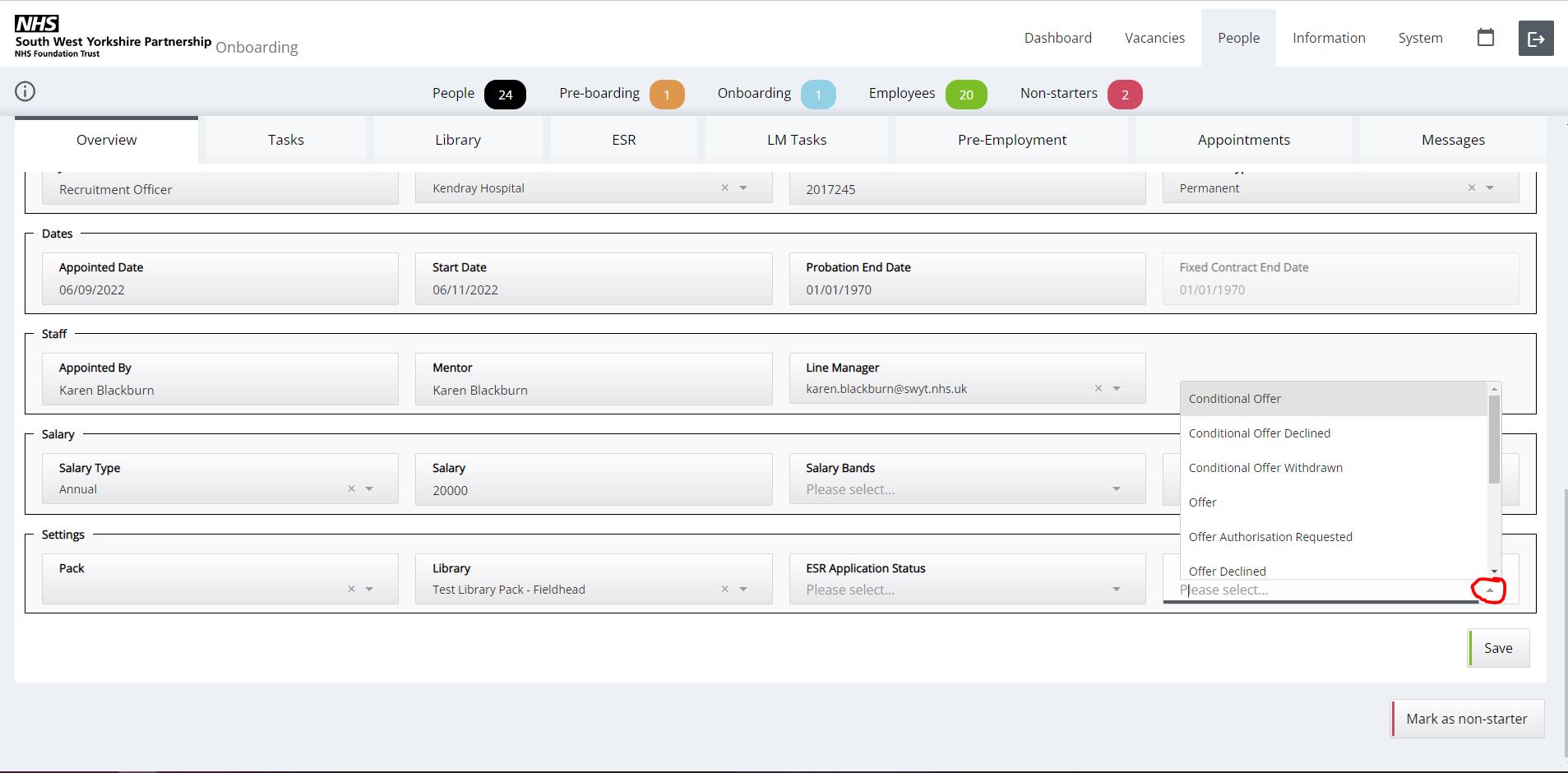Select Offer Authorisation Requested option
The width and height of the screenshot is (1568, 773).
click(x=1270, y=537)
